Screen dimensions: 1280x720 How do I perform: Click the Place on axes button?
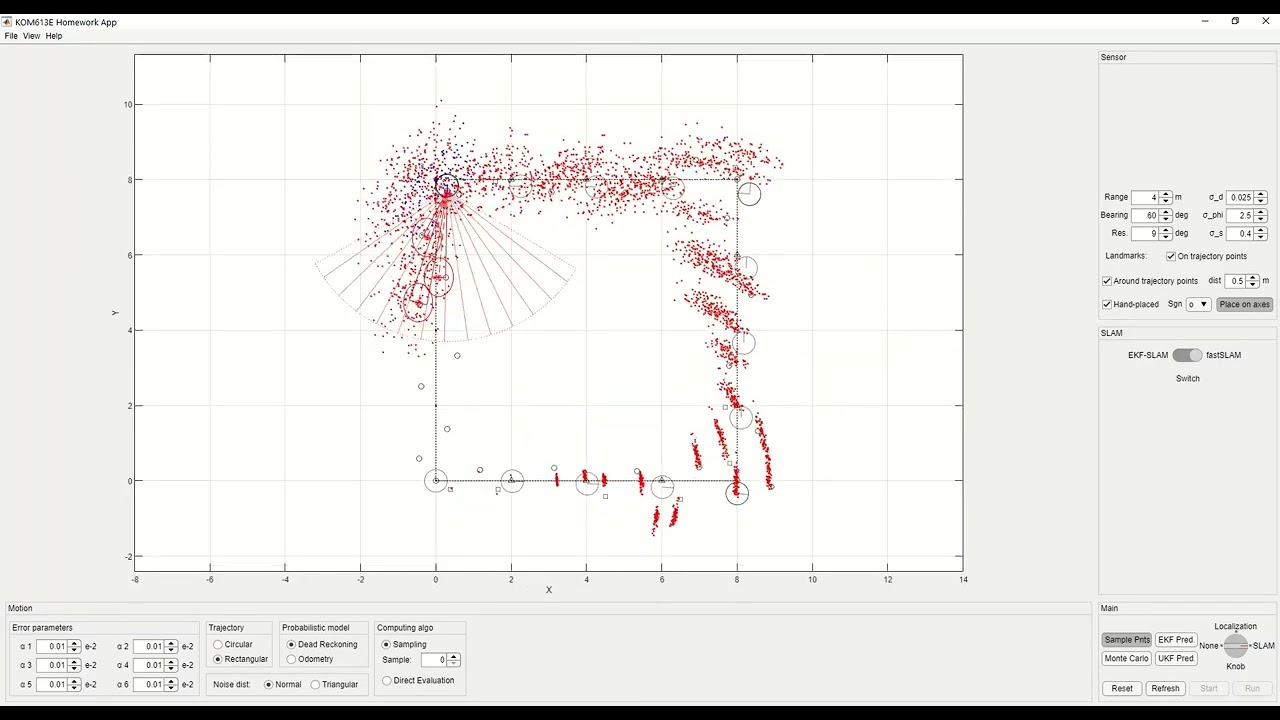click(x=1245, y=305)
